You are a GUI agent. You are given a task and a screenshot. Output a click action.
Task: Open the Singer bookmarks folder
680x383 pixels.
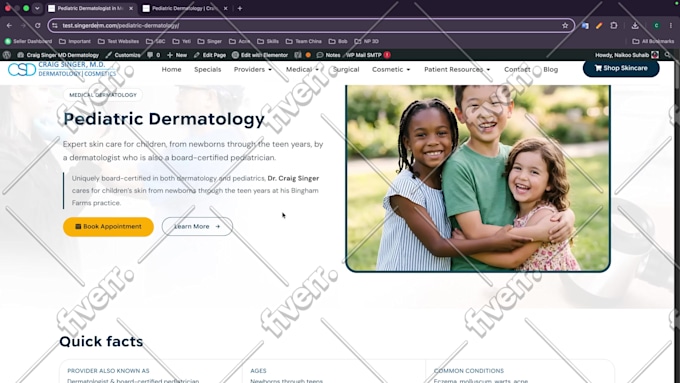209,41
